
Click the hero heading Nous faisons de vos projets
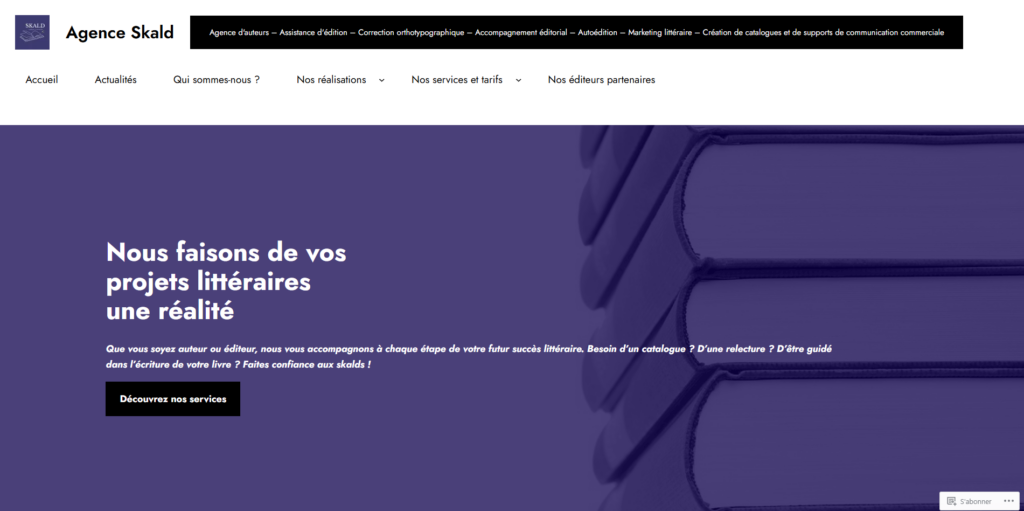pyautogui.click(x=226, y=281)
